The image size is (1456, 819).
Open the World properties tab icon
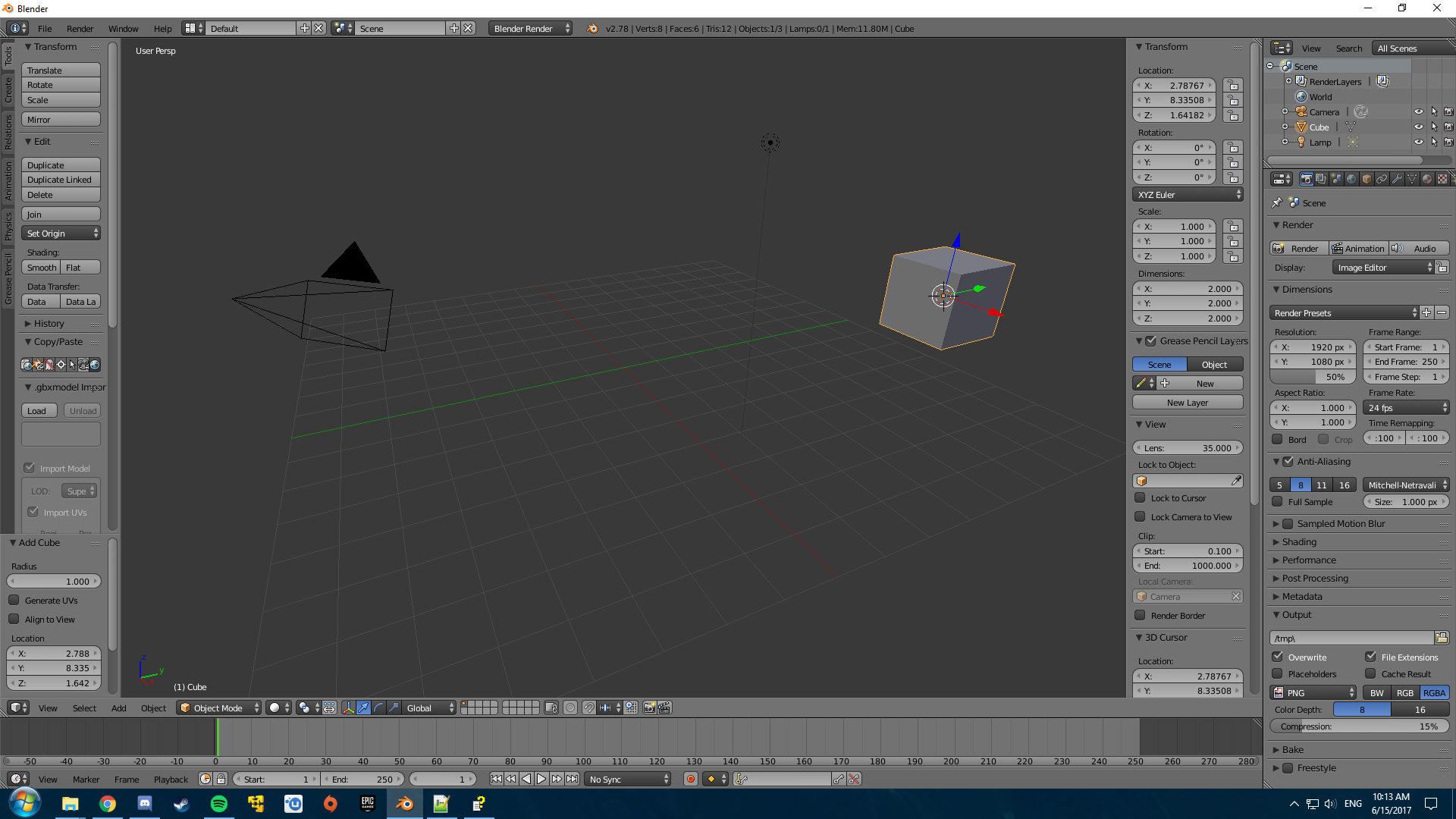(1351, 179)
